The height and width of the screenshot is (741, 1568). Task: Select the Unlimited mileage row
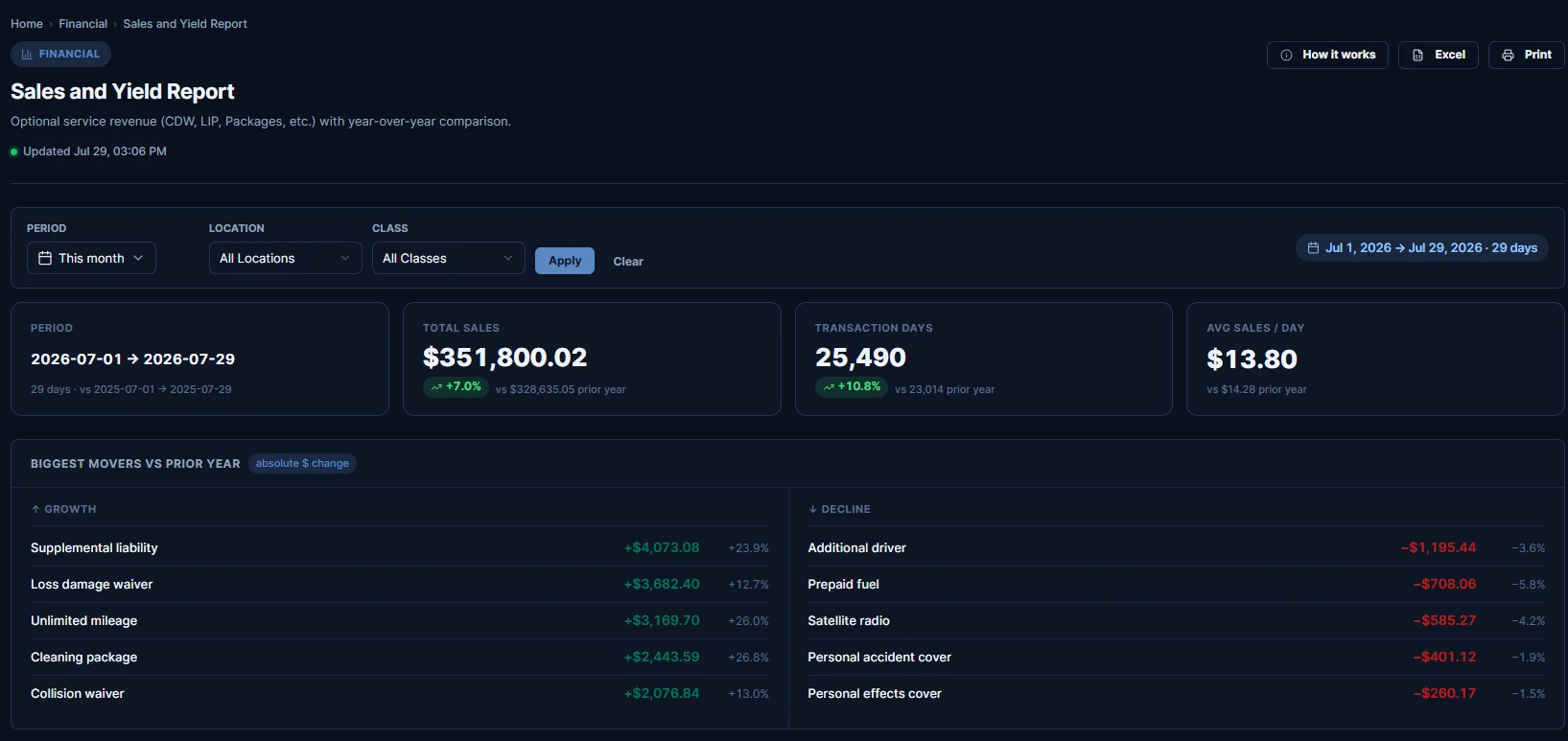click(x=400, y=621)
